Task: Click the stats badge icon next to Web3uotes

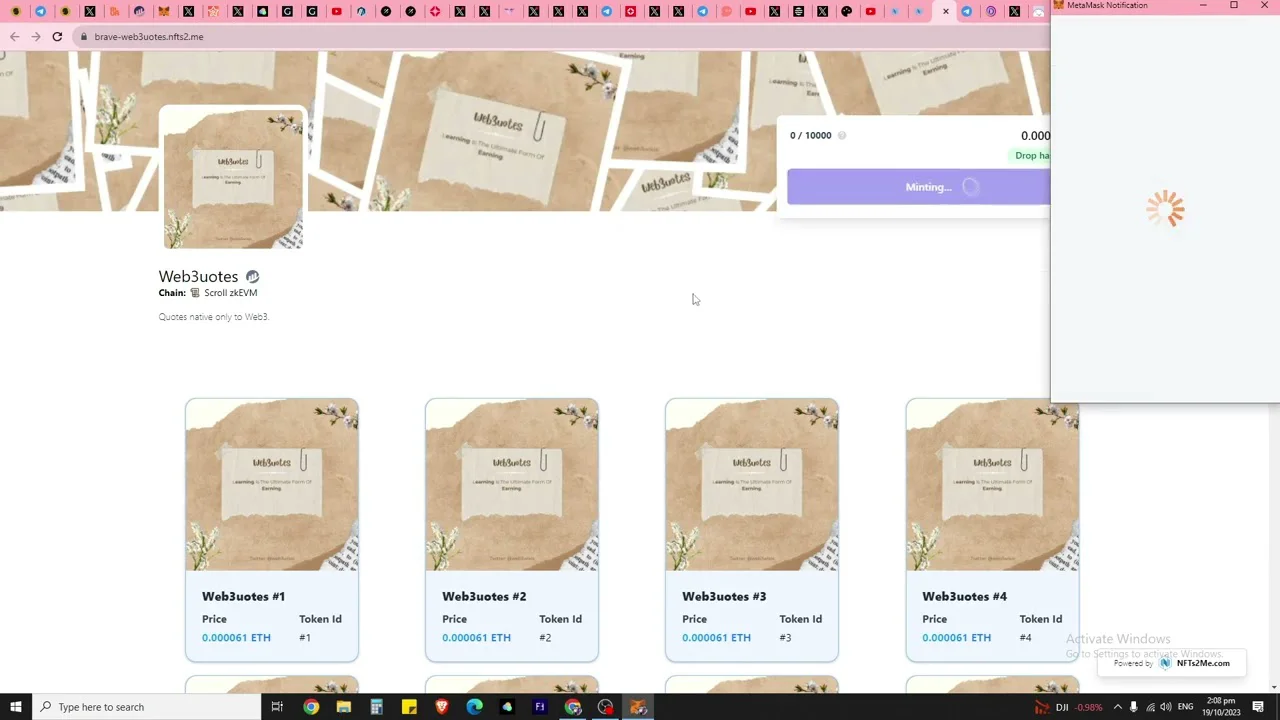Action: pos(253,277)
